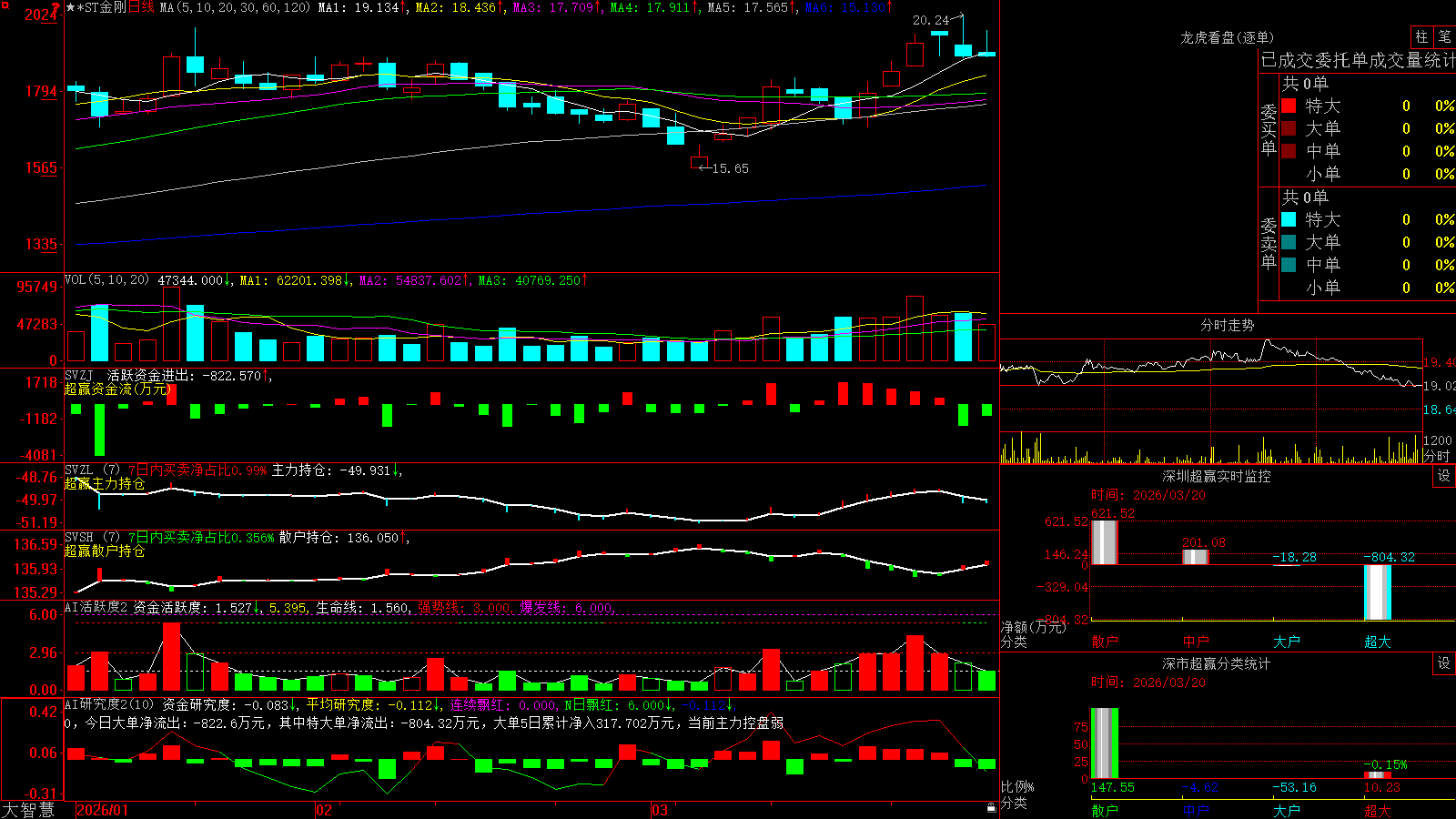1456x819 pixels.
Task: Click 中户 category in 深圳超赢实时监控 chart
Action: (1196, 642)
